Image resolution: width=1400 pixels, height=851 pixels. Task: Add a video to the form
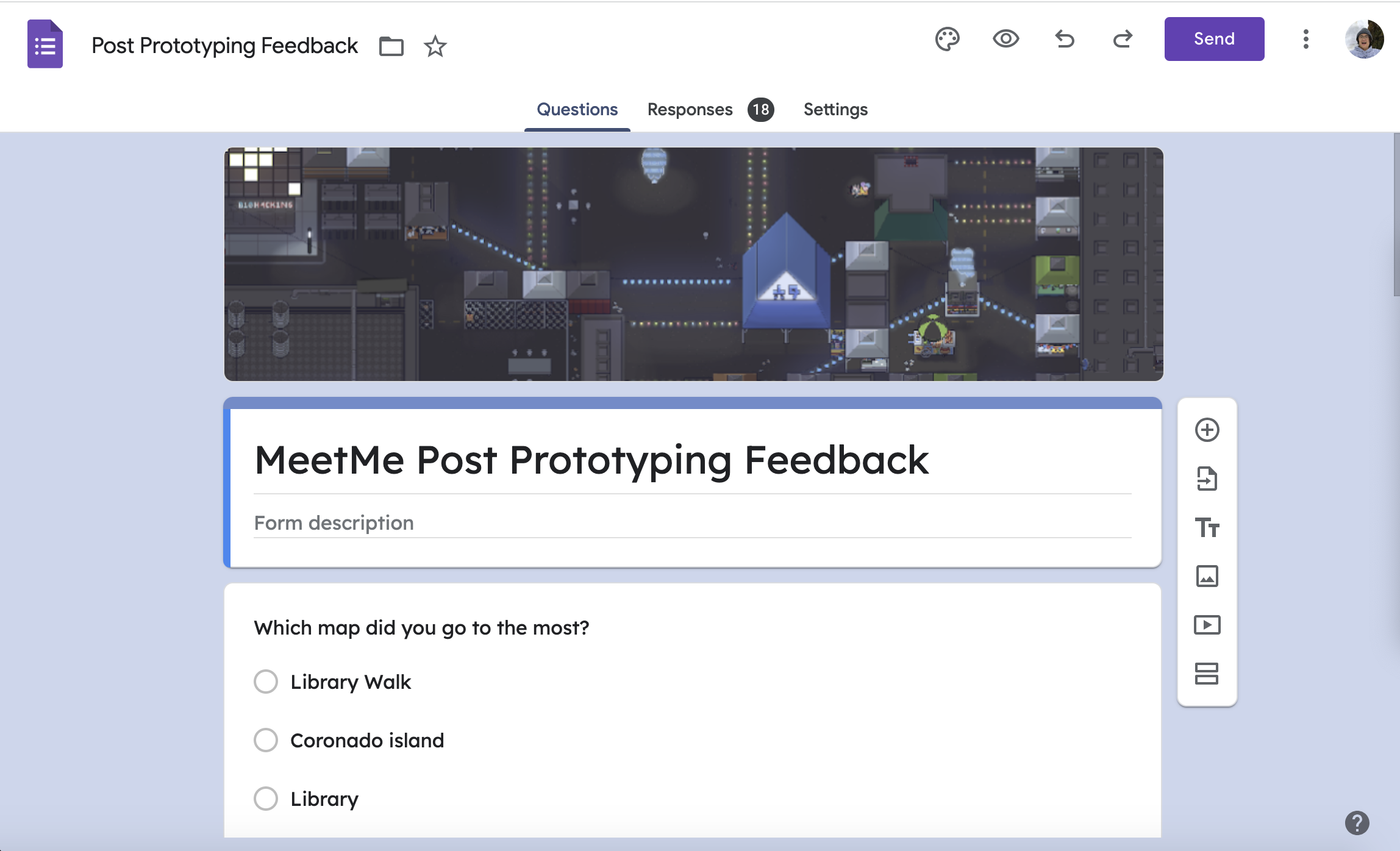pos(1207,625)
